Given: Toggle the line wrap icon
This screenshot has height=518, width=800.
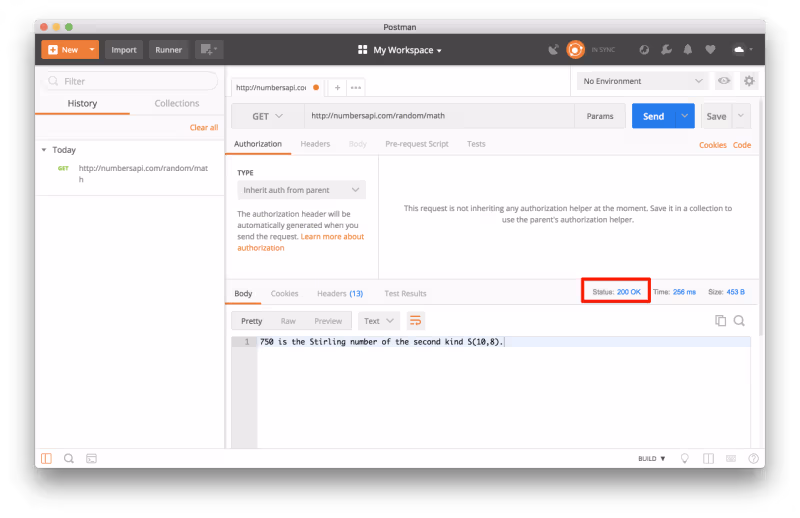Looking at the screenshot, I should pos(415,320).
